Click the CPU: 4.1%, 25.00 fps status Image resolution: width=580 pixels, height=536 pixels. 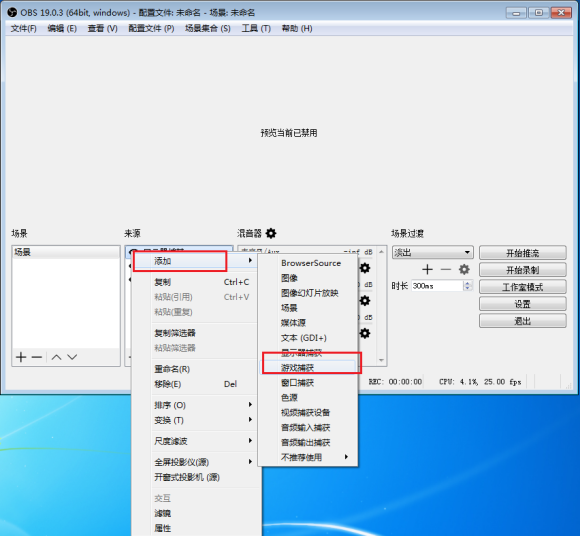coord(480,382)
